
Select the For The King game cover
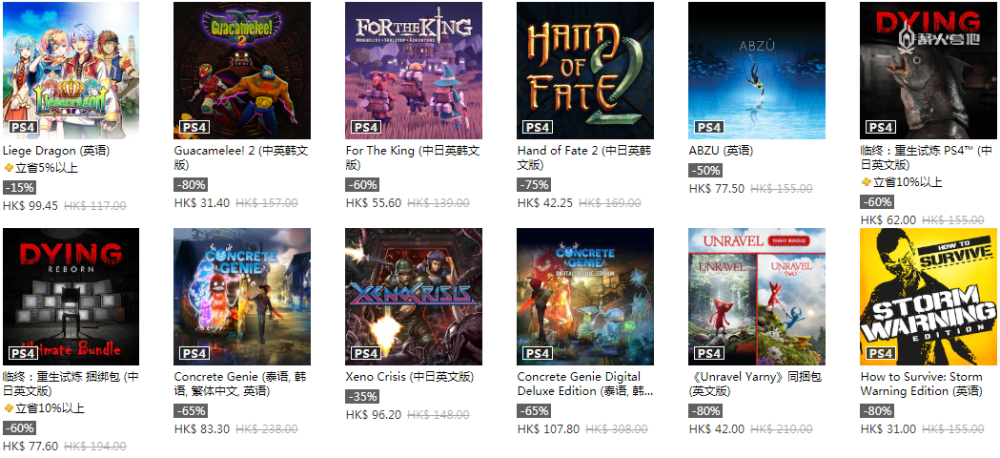click(414, 70)
